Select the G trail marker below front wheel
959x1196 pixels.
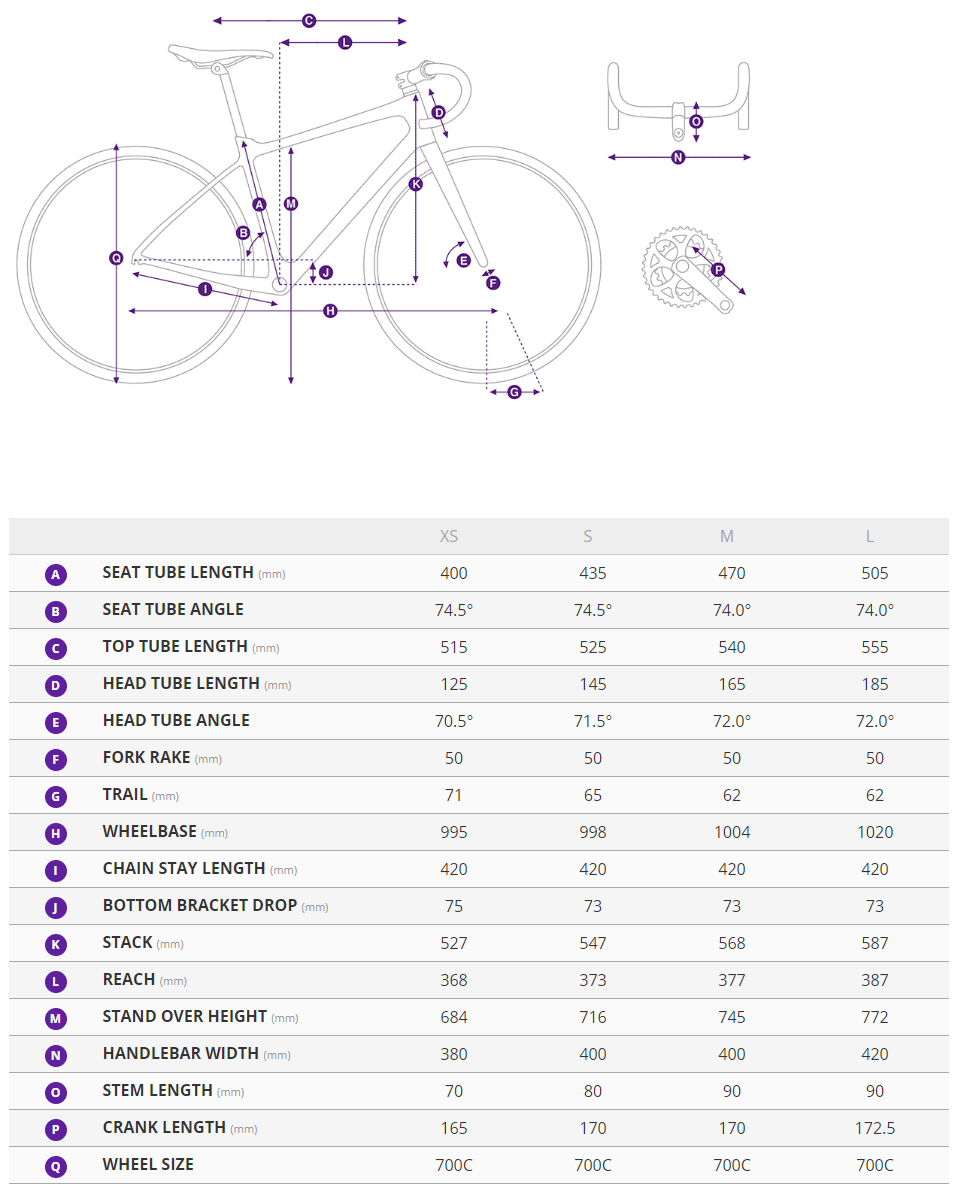coord(515,392)
